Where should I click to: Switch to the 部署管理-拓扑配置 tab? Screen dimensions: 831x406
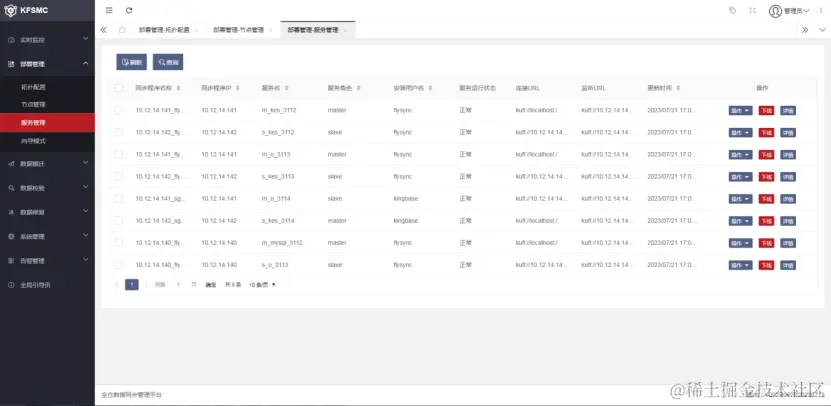pyautogui.click(x=164, y=30)
